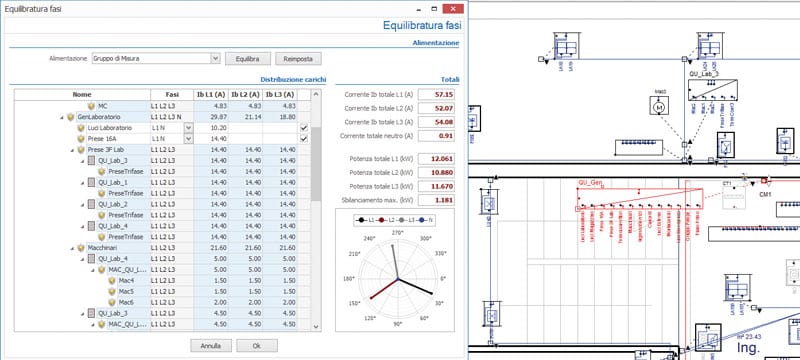800x360 pixels.
Task: Collapse the GenLaboratorio tree node
Action: pyautogui.click(x=62, y=118)
